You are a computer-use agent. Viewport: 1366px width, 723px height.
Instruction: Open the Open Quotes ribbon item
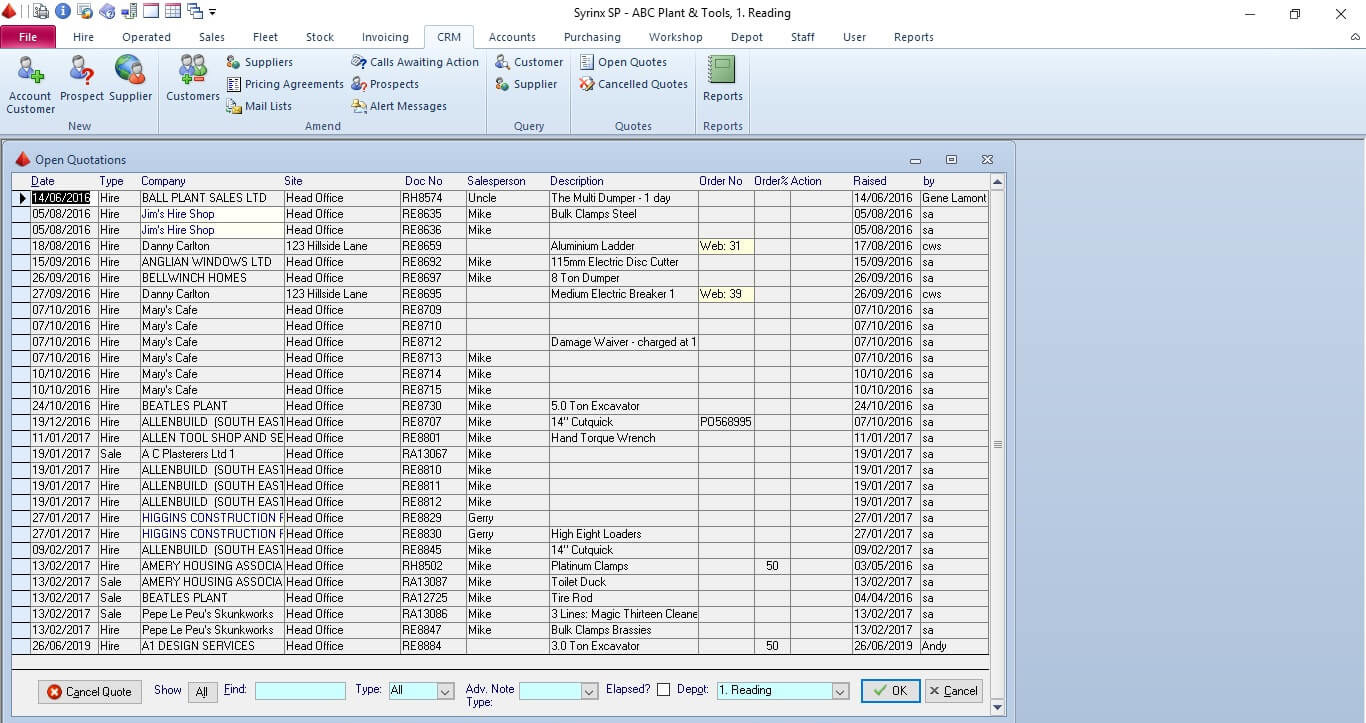(x=623, y=62)
